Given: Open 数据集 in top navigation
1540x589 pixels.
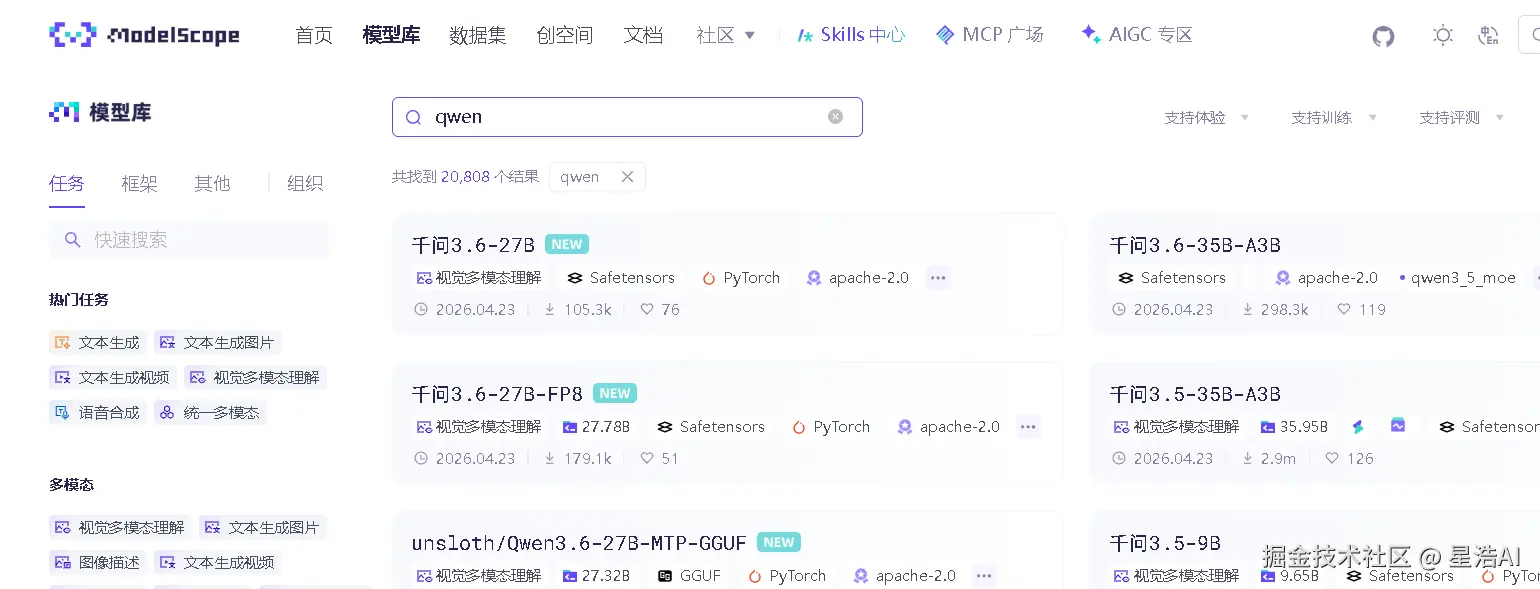Looking at the screenshot, I should 478,35.
